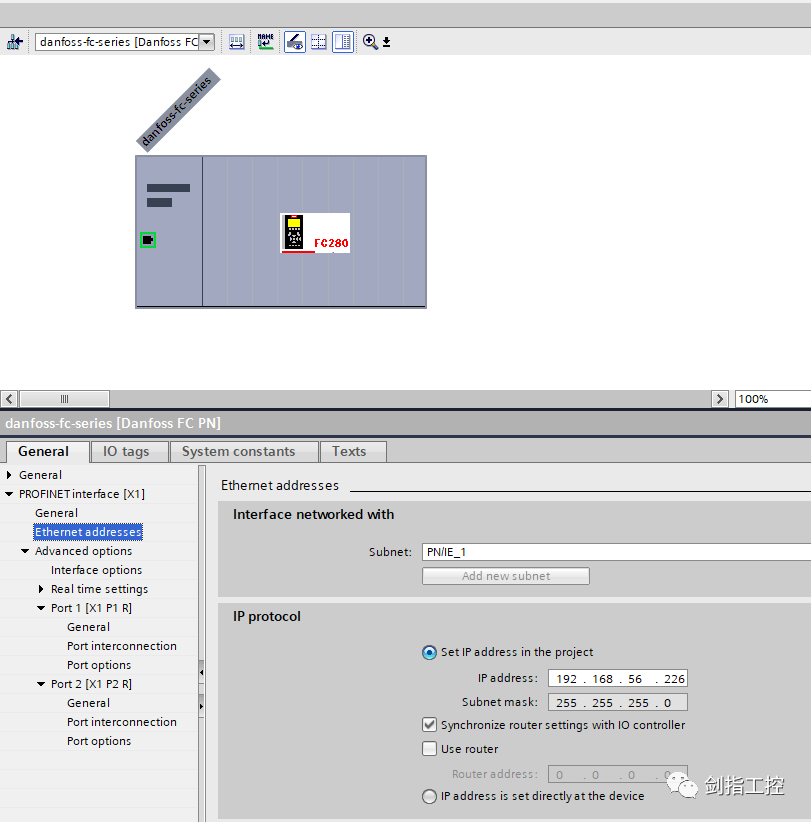
Task: Click the page break preview icon
Action: click(x=318, y=41)
